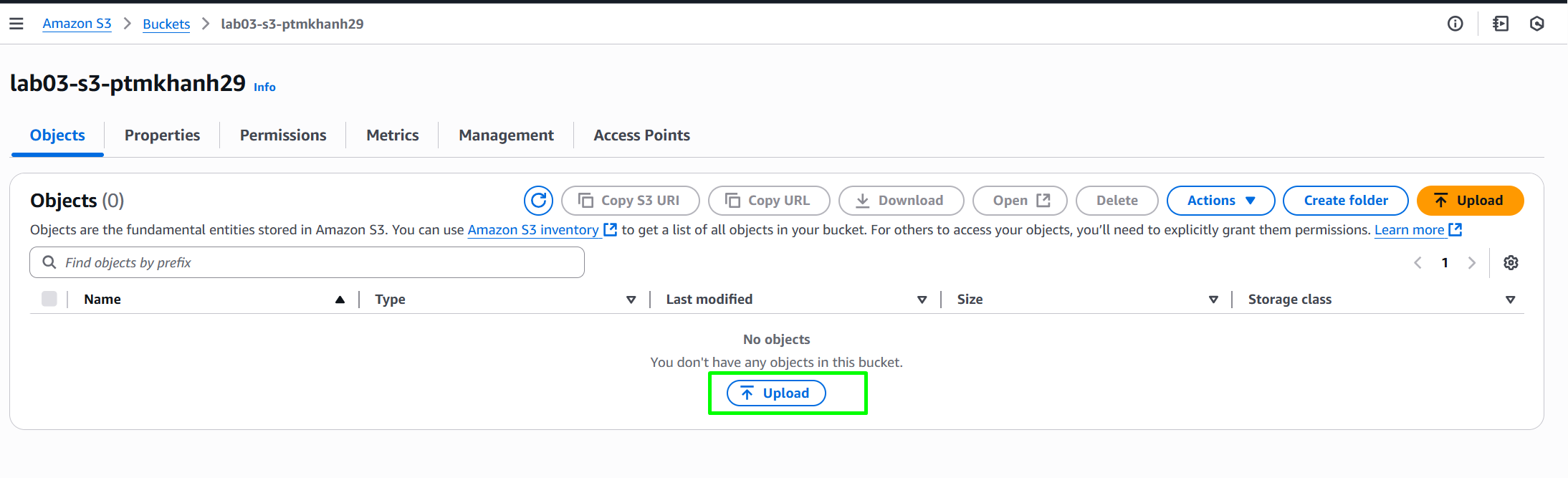Image resolution: width=1568 pixels, height=478 pixels.
Task: Expand the Actions dropdown
Action: (x=1220, y=201)
